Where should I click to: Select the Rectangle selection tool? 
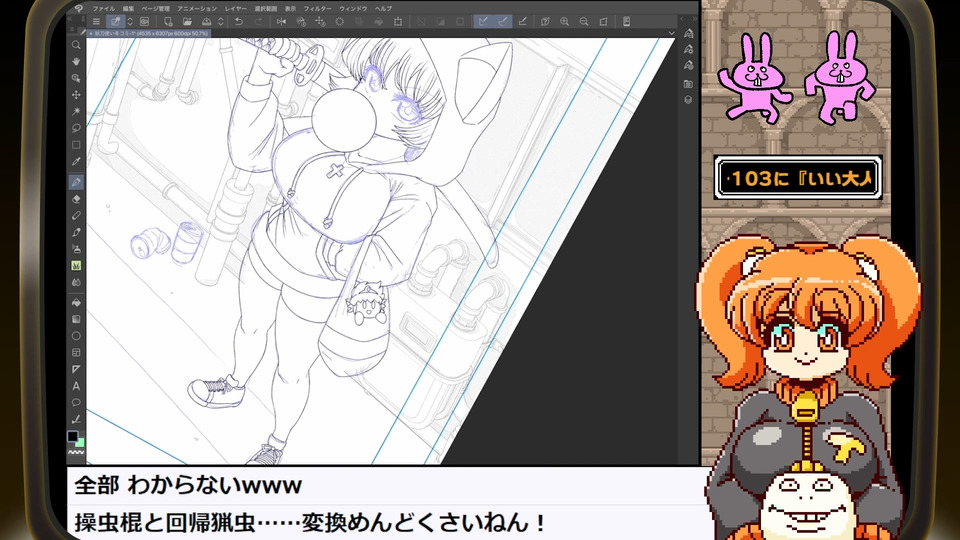click(x=76, y=145)
